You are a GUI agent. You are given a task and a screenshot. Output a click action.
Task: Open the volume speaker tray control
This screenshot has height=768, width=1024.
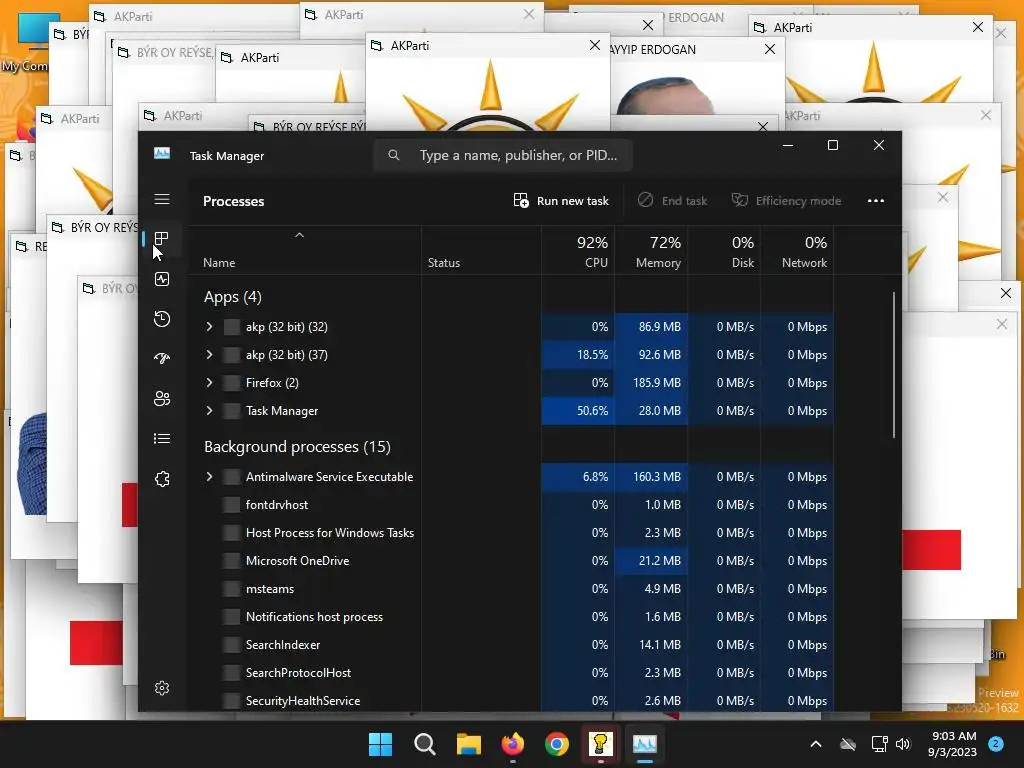tap(903, 744)
